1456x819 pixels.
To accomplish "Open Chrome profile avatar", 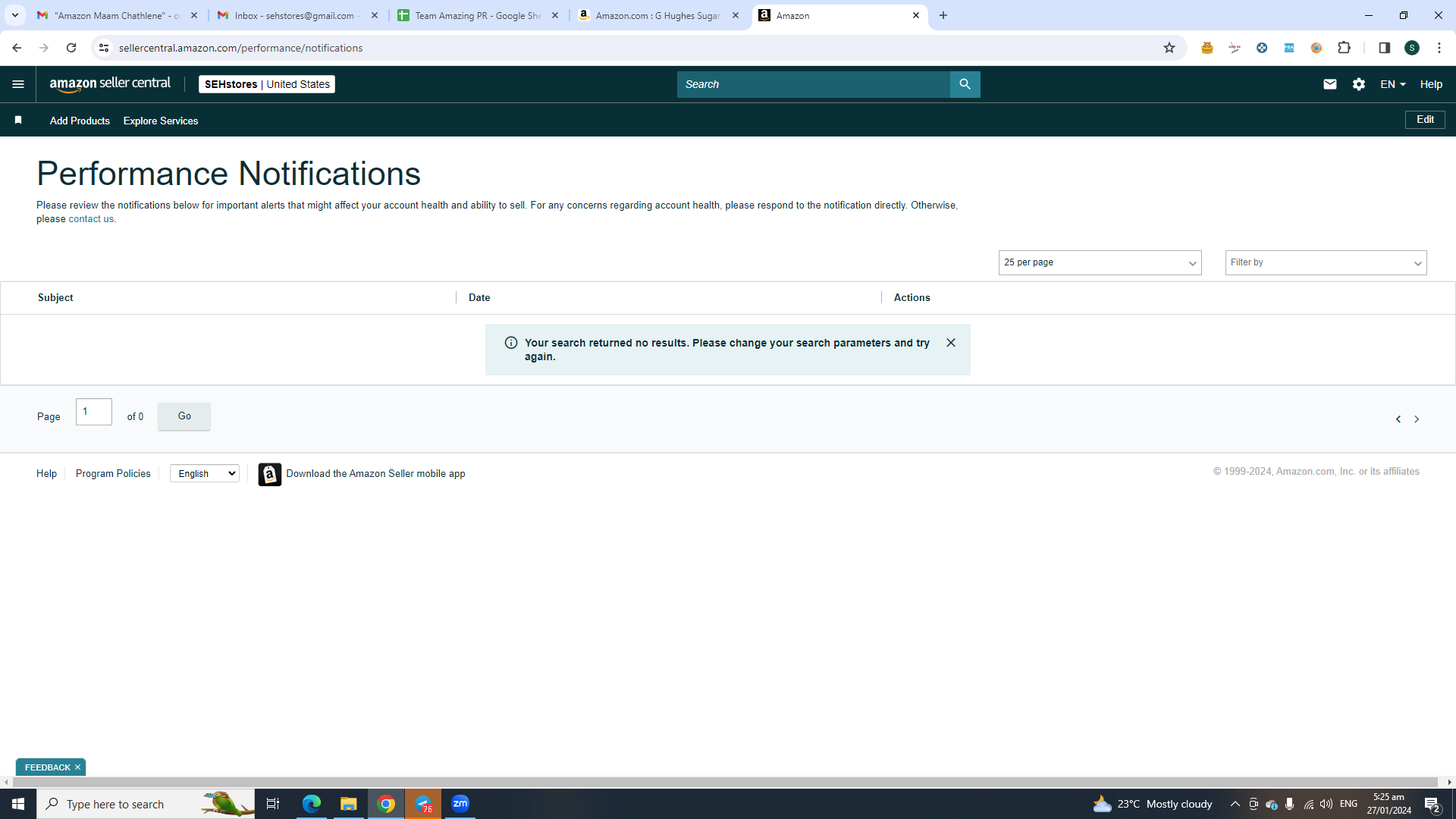I will [x=1412, y=48].
